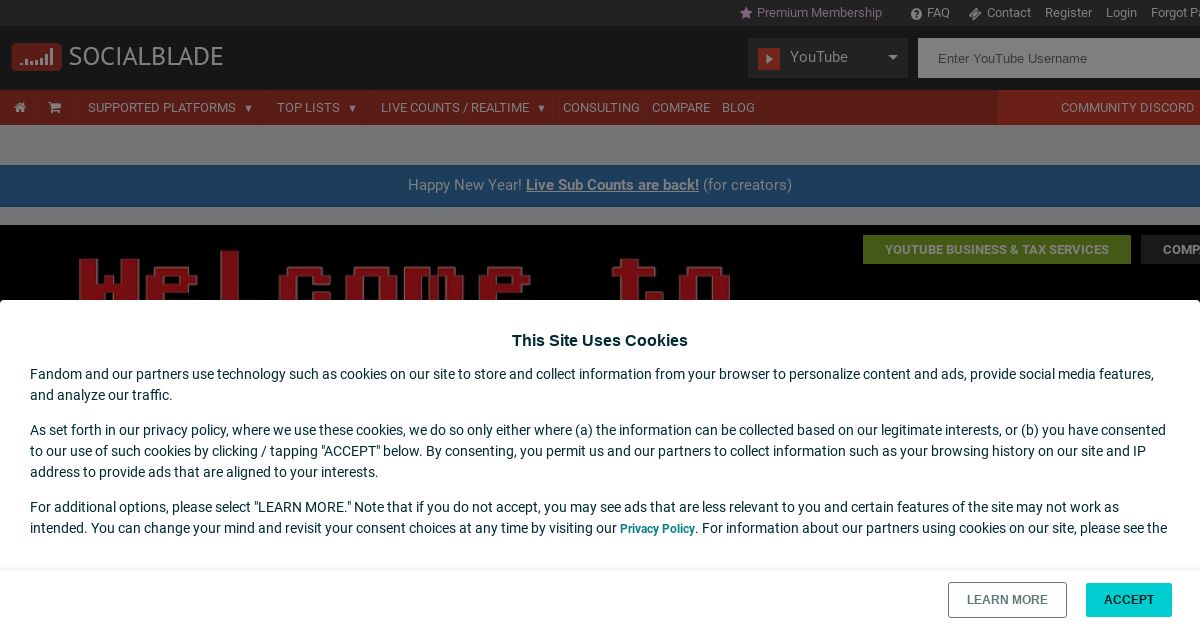
Task: Expand Supported Platforms menu
Action: click(170, 108)
